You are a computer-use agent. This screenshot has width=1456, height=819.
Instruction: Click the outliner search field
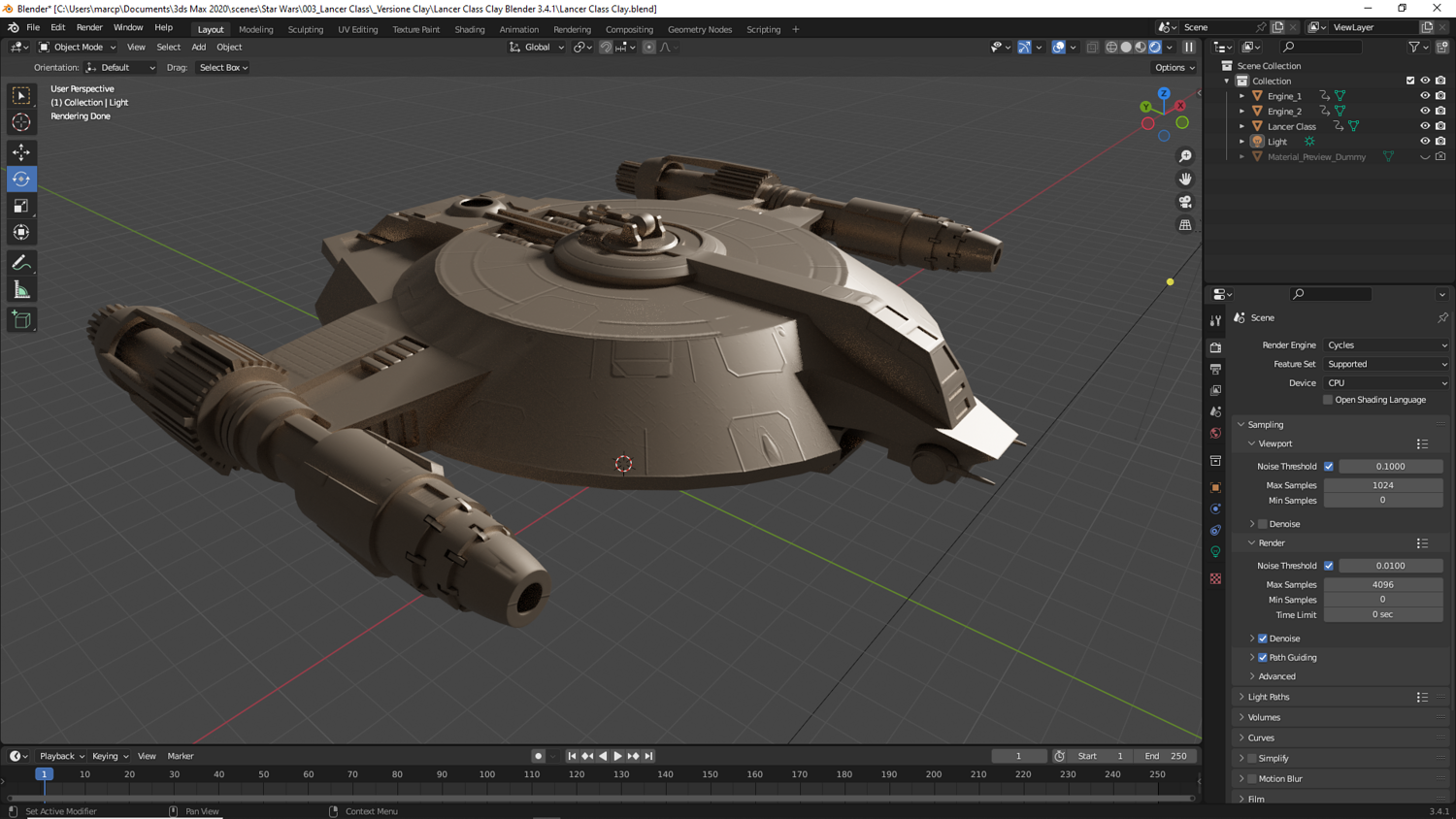(1321, 47)
